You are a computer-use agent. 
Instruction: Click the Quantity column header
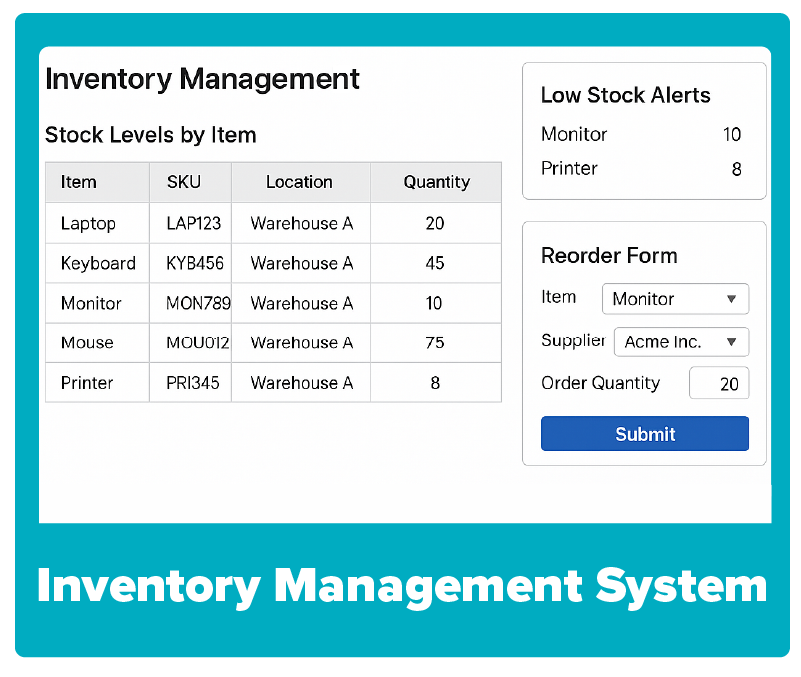(x=436, y=182)
